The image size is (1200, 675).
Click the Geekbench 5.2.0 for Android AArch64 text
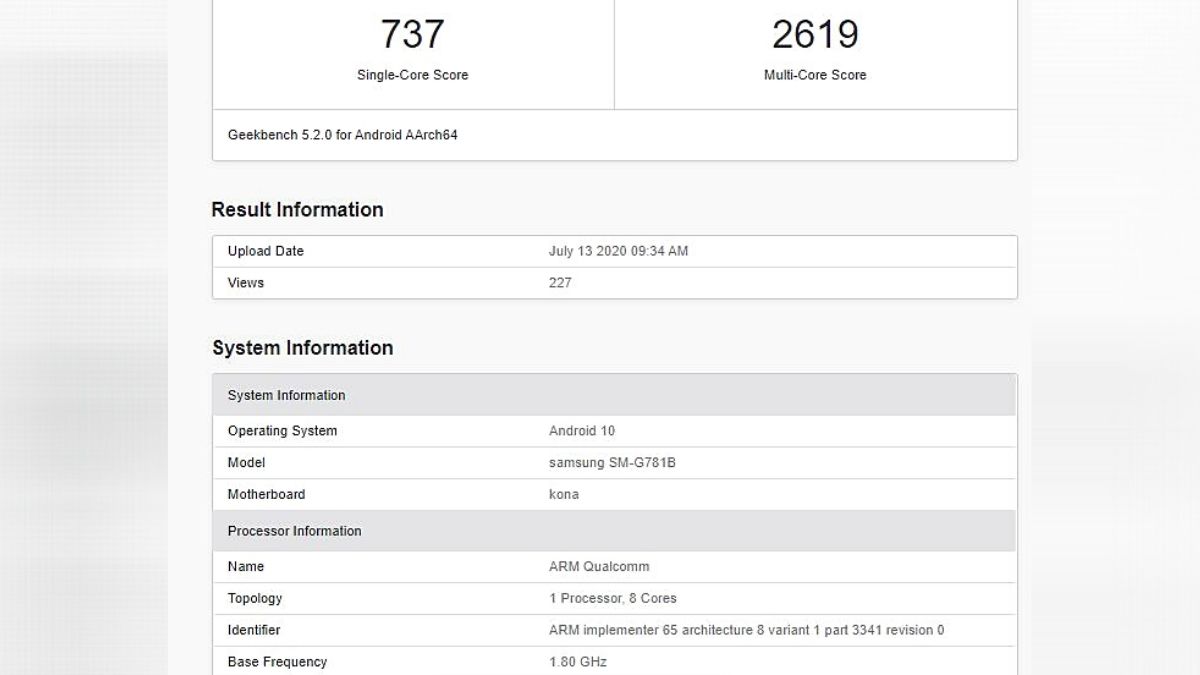coord(342,135)
